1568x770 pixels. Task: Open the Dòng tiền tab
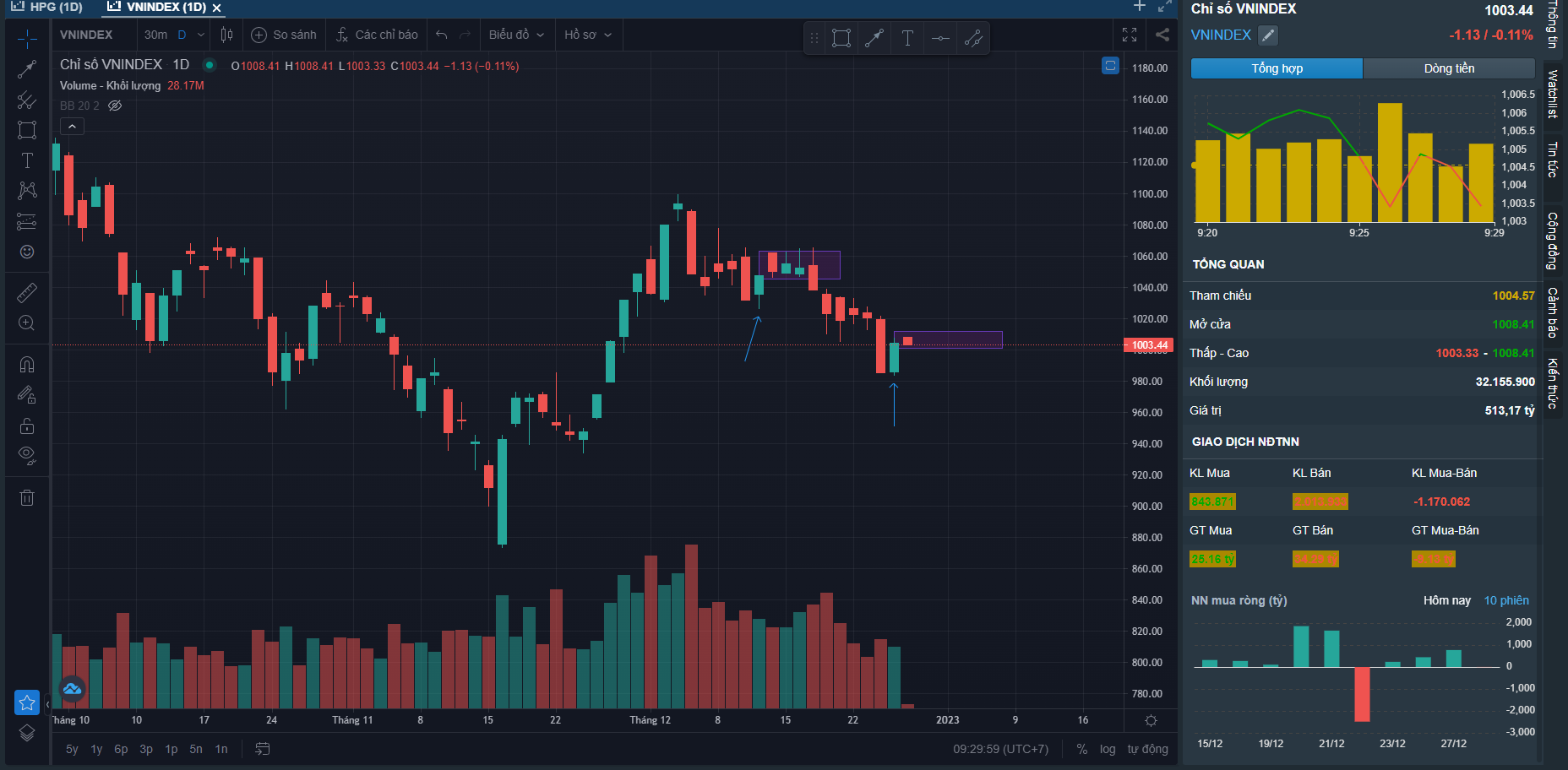(x=1449, y=68)
